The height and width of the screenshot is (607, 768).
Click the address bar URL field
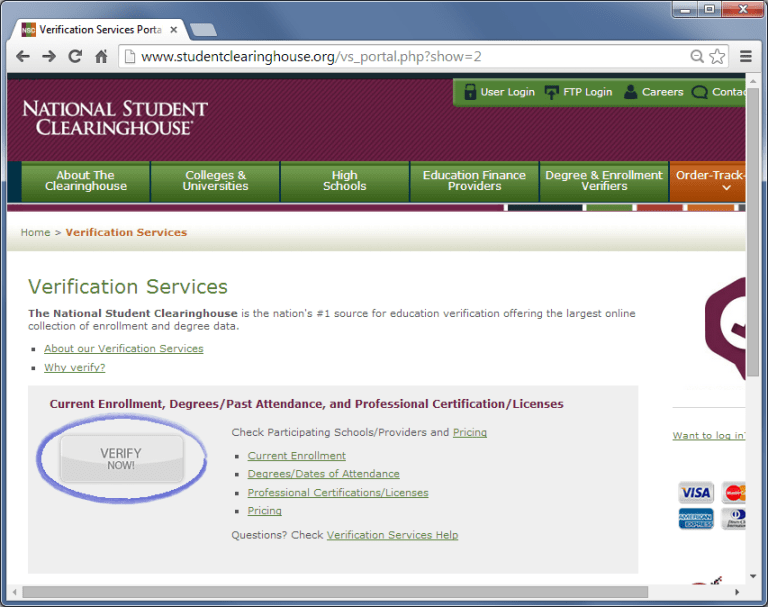400,57
